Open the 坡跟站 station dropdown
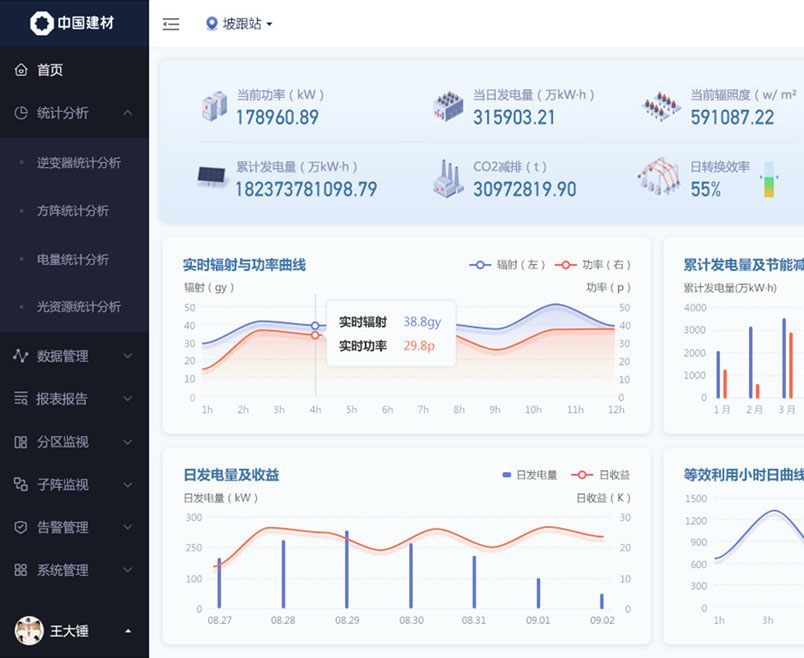 tap(239, 24)
